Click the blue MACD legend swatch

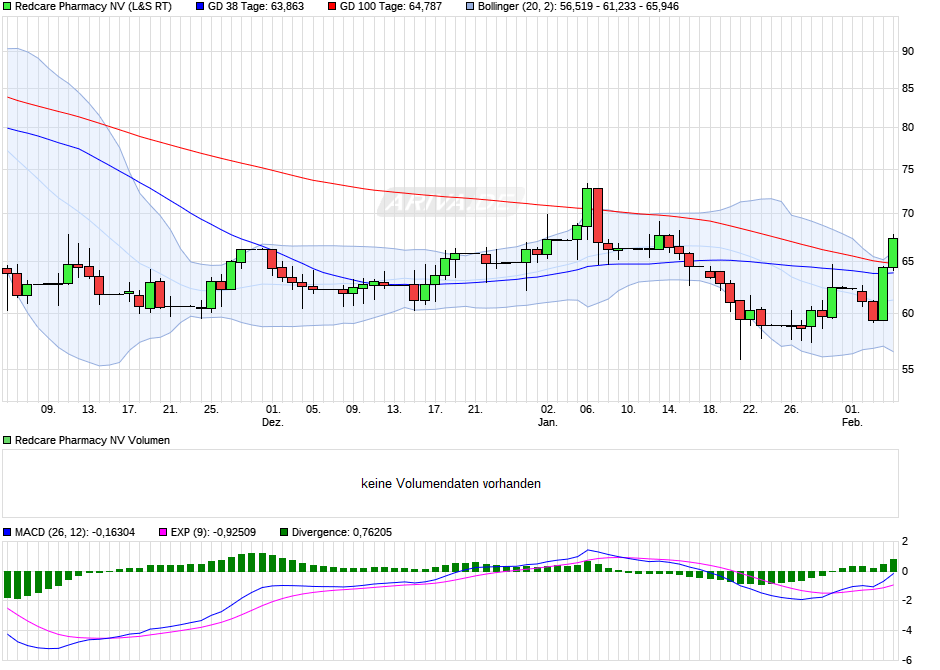coord(7,532)
